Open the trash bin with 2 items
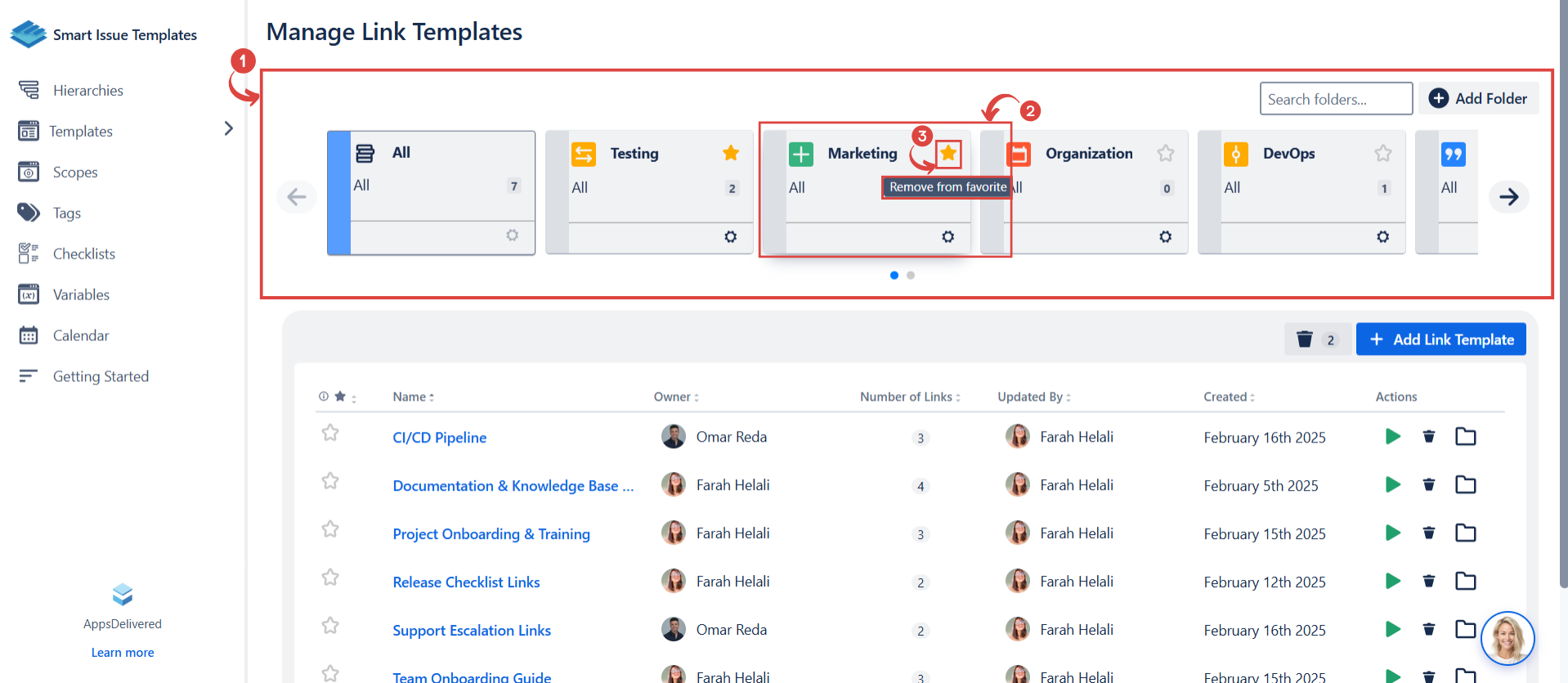 (1315, 339)
